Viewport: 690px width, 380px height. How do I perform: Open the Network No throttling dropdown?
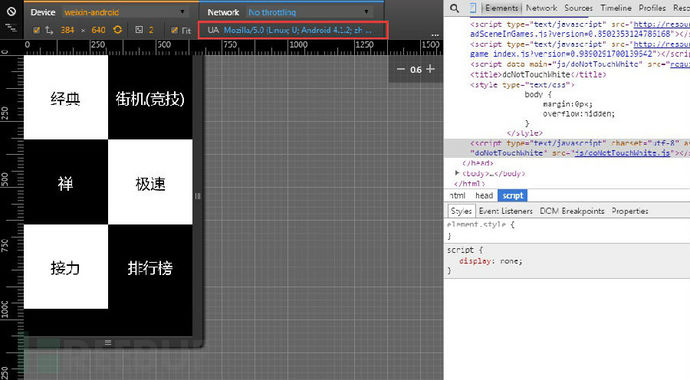[x=308, y=12]
